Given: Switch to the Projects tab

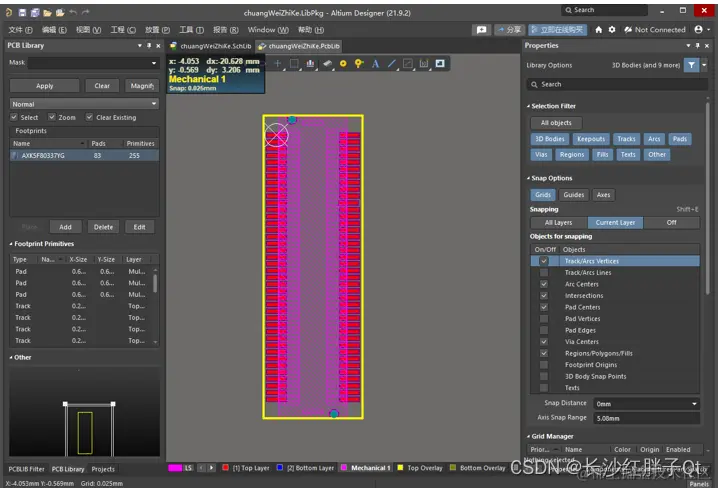Looking at the screenshot, I should (x=103, y=469).
